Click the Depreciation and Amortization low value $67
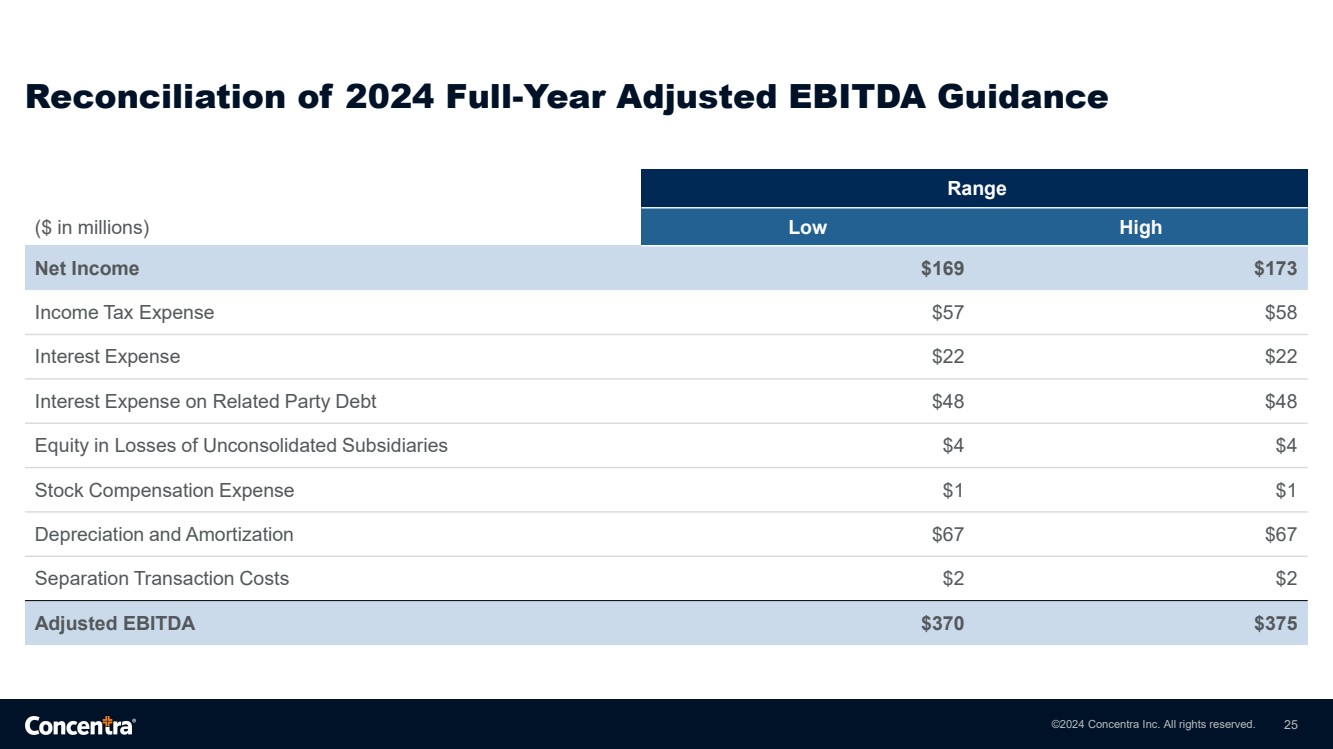The height and width of the screenshot is (749, 1333). (x=948, y=535)
